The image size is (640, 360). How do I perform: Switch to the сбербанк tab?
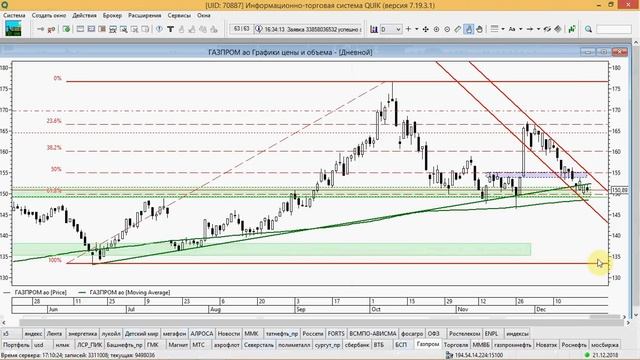pos(357,345)
